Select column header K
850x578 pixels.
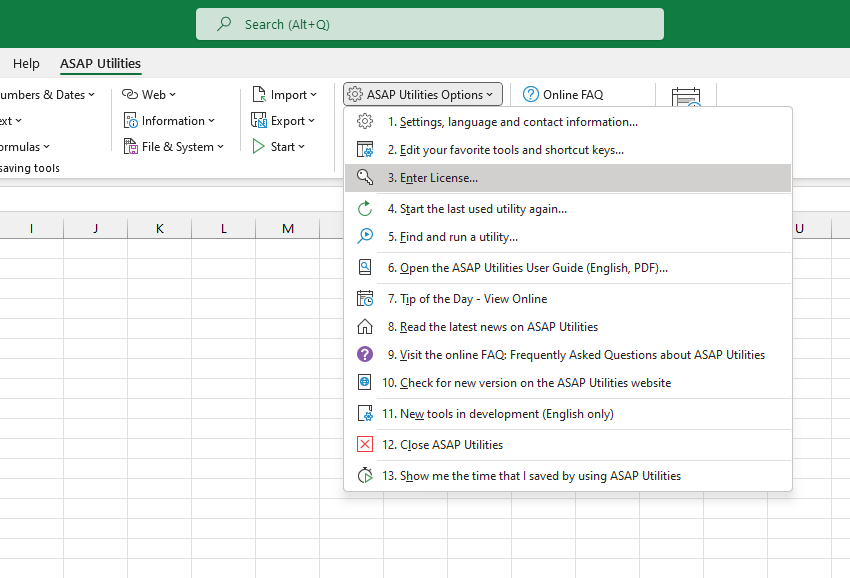tap(159, 228)
